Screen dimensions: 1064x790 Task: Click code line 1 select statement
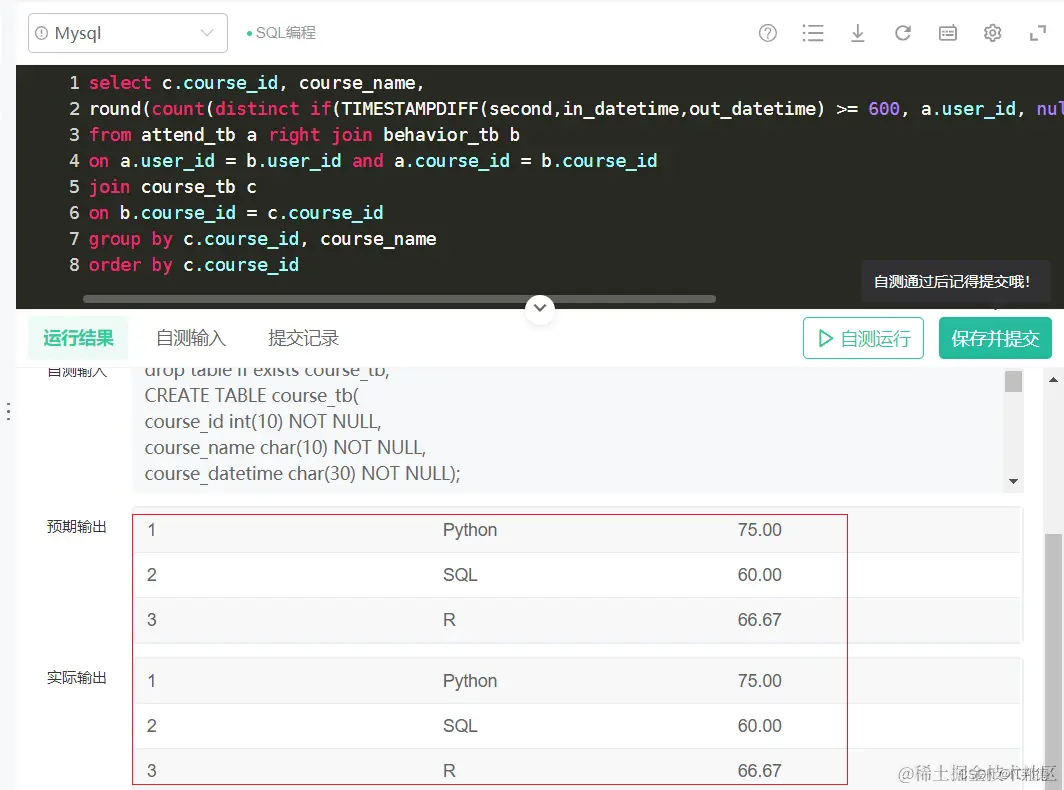tap(256, 83)
